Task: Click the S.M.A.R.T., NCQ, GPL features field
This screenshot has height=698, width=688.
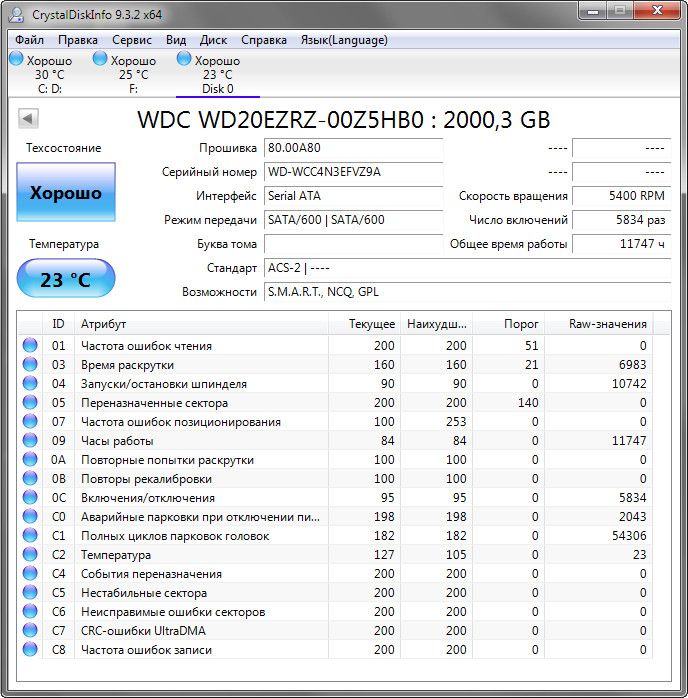Action: point(468,292)
